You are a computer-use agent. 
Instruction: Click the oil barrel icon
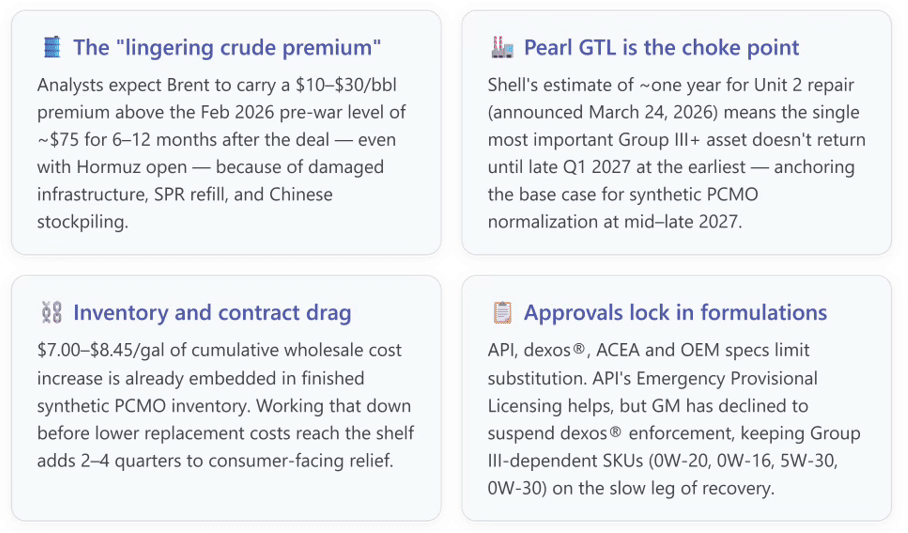52,48
